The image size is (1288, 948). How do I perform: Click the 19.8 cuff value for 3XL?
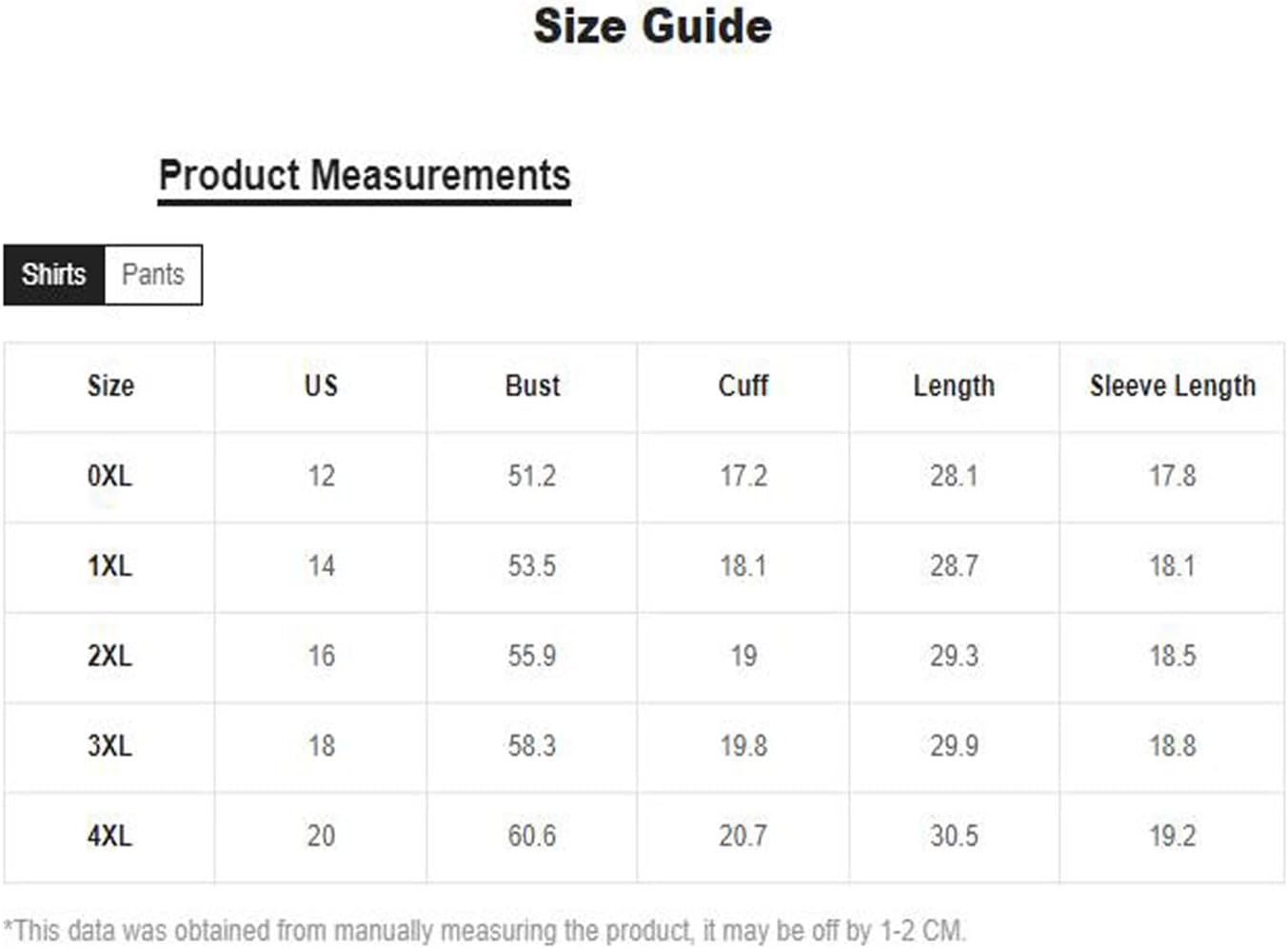[743, 745]
